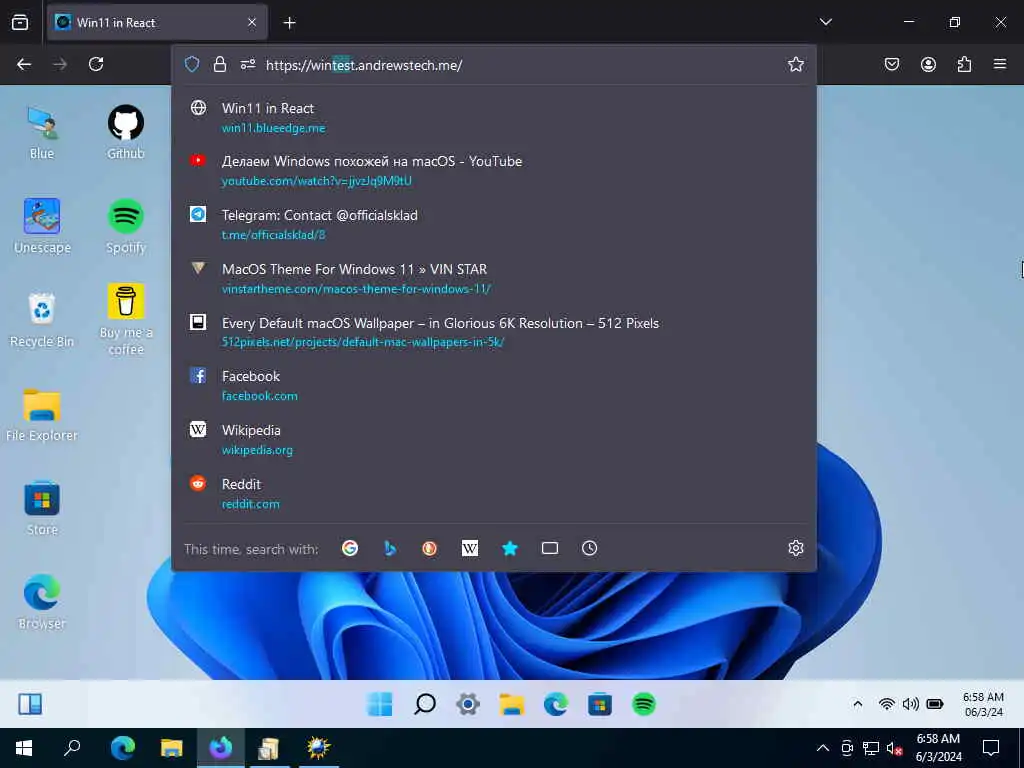Expand hidden icons chevron in Win11 React tray
This screenshot has height=768, width=1024.
[858, 704]
